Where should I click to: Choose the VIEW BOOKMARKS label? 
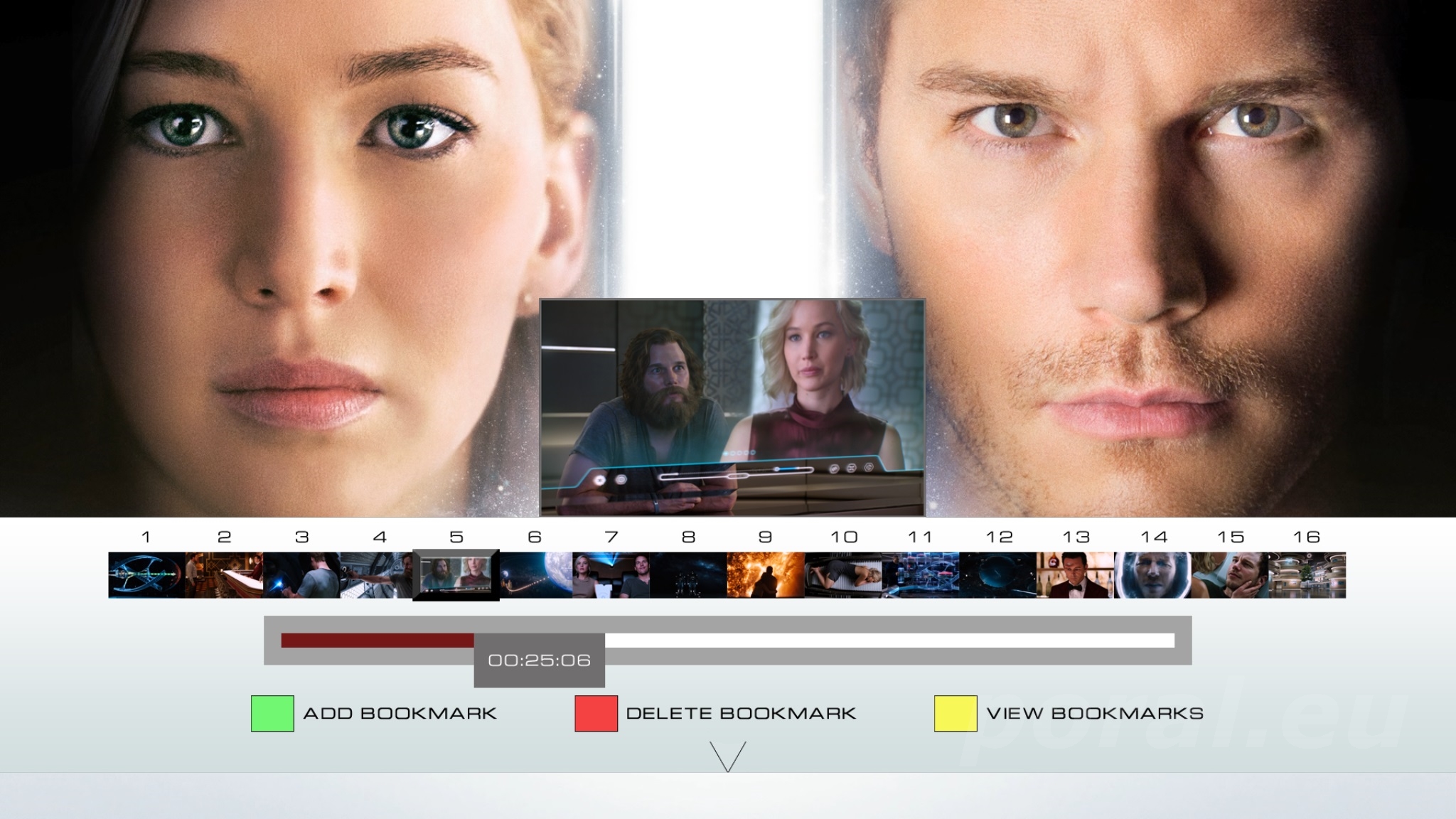tap(1095, 713)
